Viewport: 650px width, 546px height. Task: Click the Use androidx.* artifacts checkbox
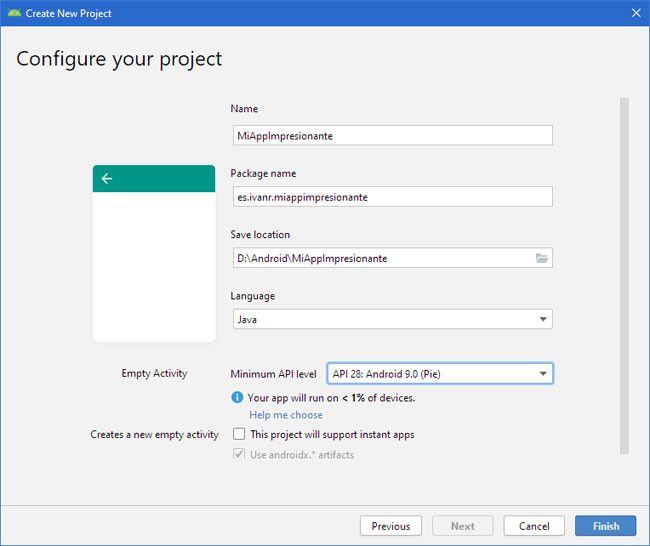[x=239, y=454]
